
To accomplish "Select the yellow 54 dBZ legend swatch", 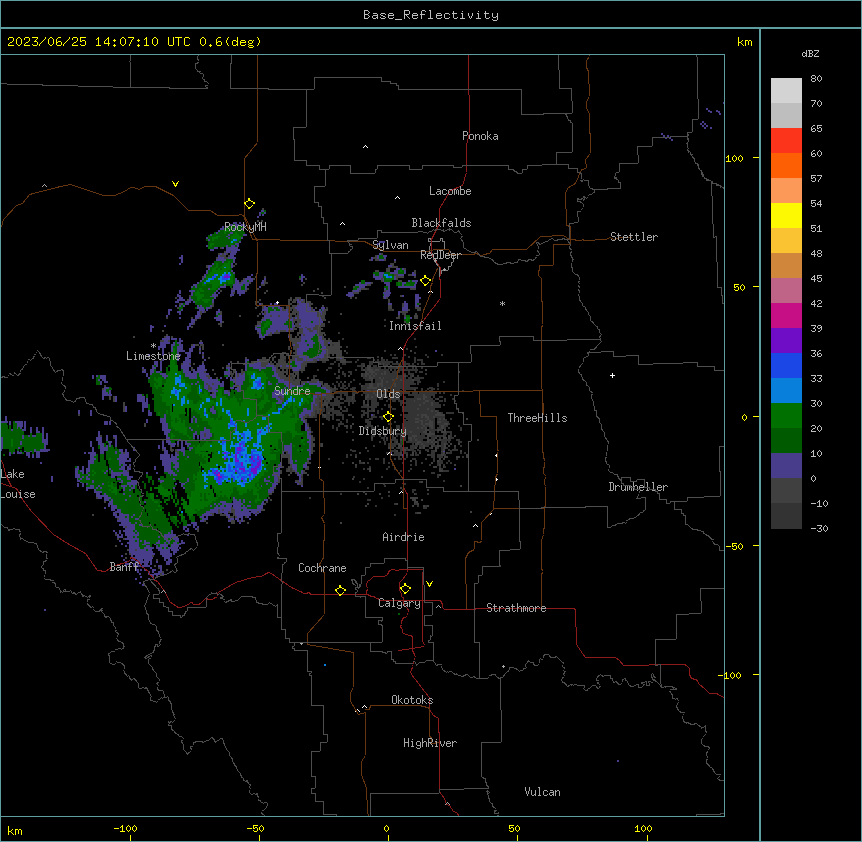I will point(786,215).
